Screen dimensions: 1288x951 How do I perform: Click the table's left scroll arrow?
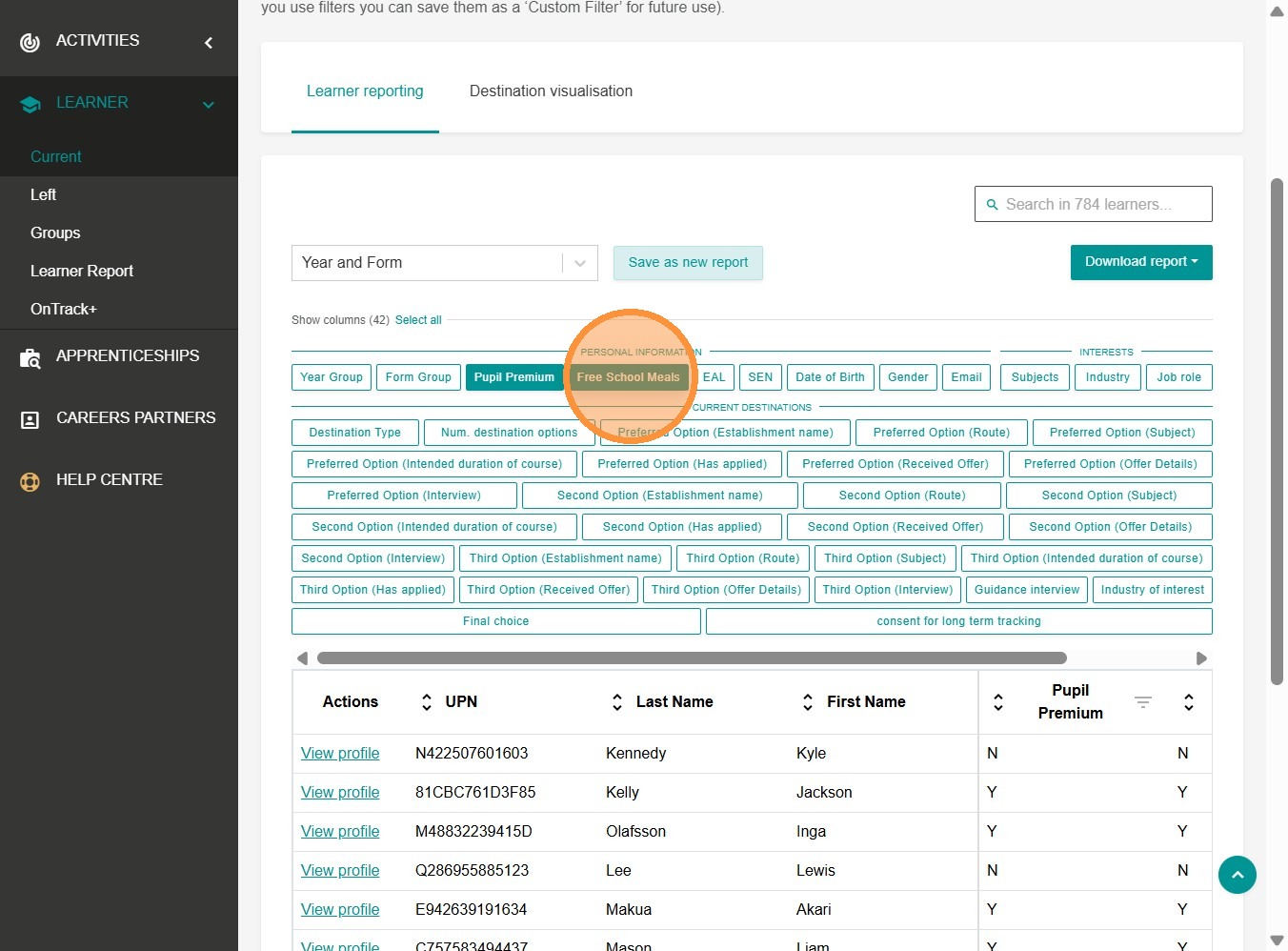point(302,658)
